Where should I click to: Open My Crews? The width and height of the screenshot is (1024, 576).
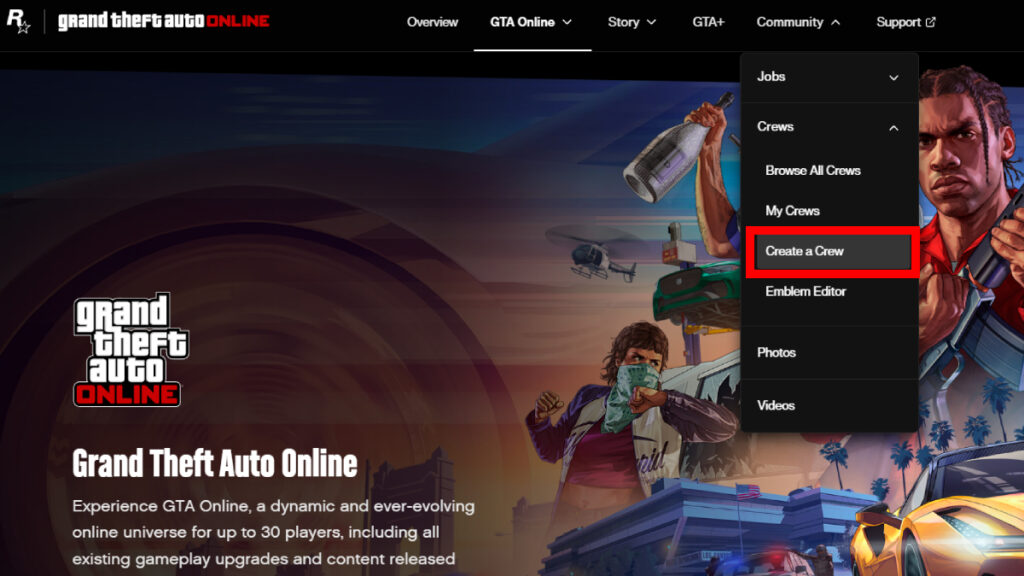point(792,211)
